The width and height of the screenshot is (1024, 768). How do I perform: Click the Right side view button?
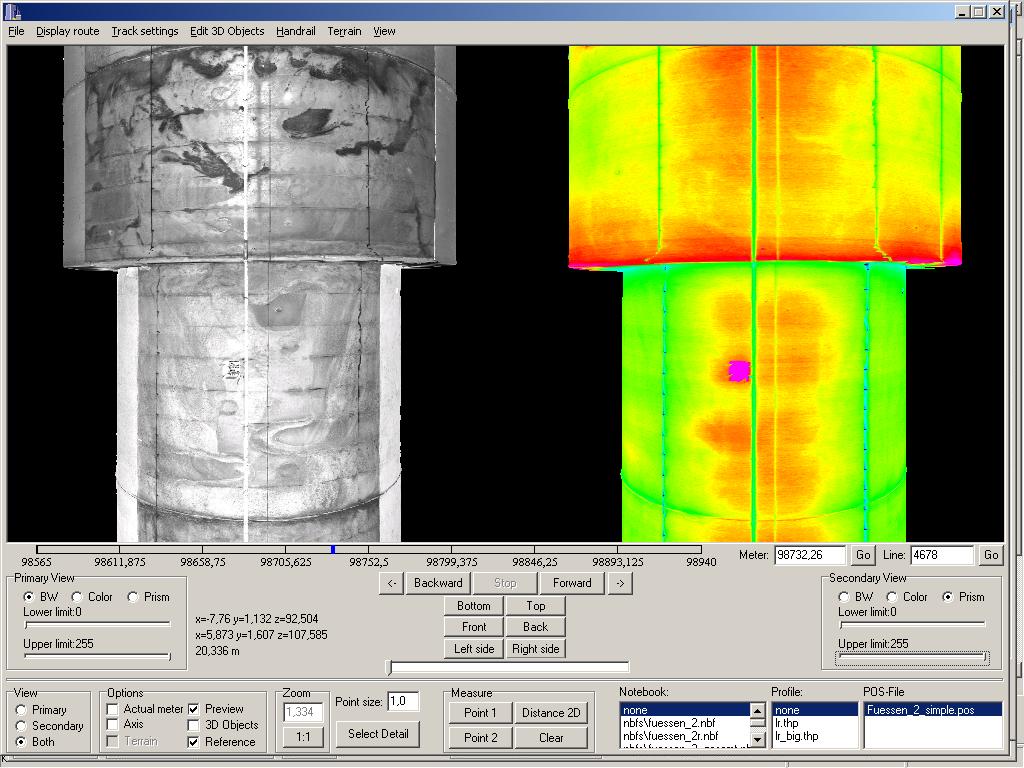535,649
